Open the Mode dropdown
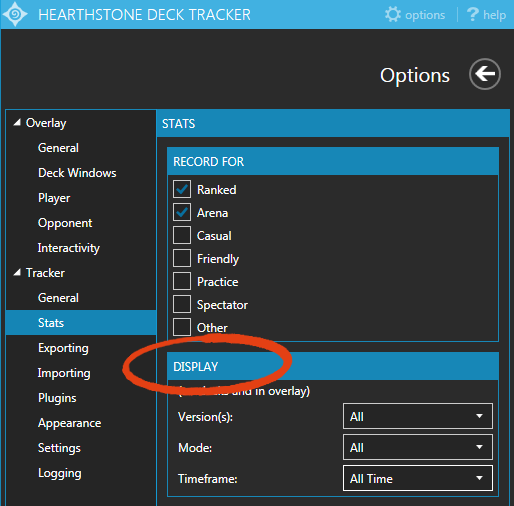The image size is (514, 506). click(418, 447)
